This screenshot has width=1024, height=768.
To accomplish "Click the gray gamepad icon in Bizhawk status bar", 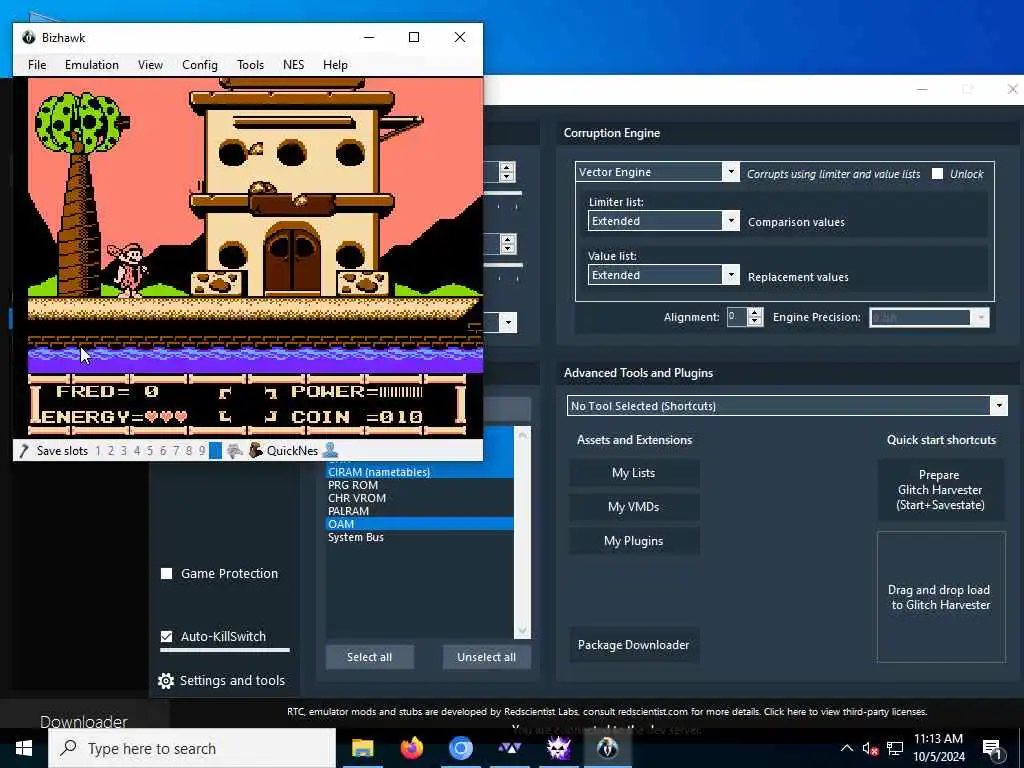I will click(x=235, y=451).
